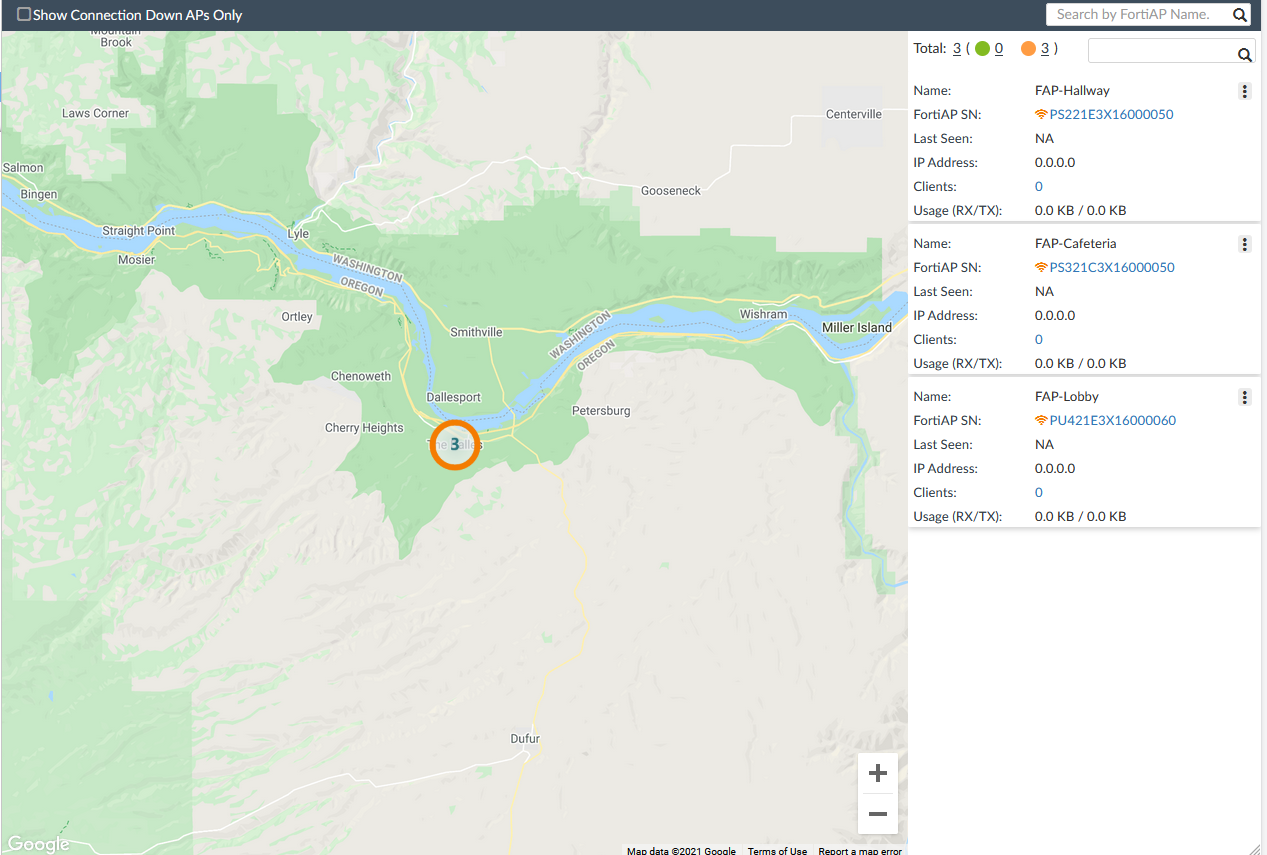Image resolution: width=1267 pixels, height=855 pixels.
Task: Click the orange cluster marker with 3 APs
Action: [x=455, y=445]
